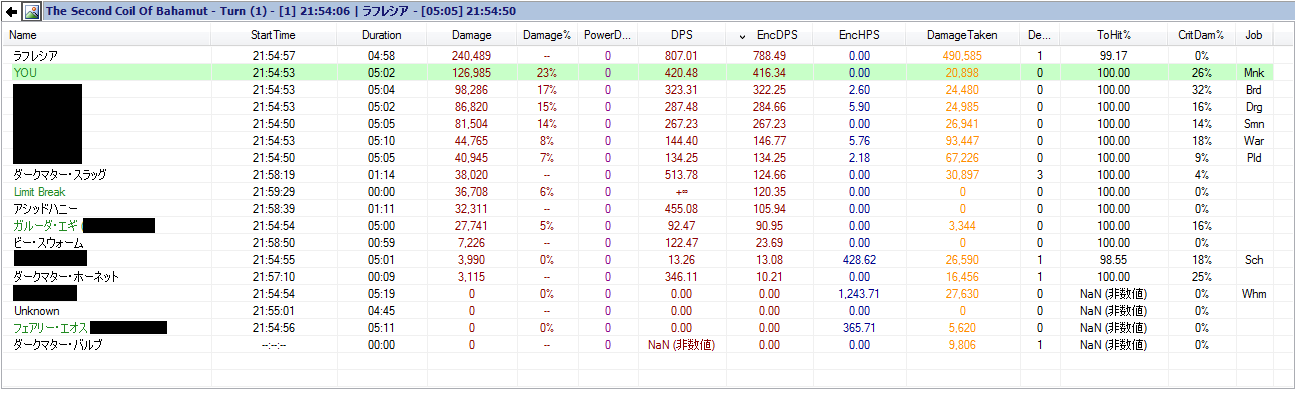Click the DamageTaken value 93,447
1296x394 pixels.
click(x=962, y=141)
